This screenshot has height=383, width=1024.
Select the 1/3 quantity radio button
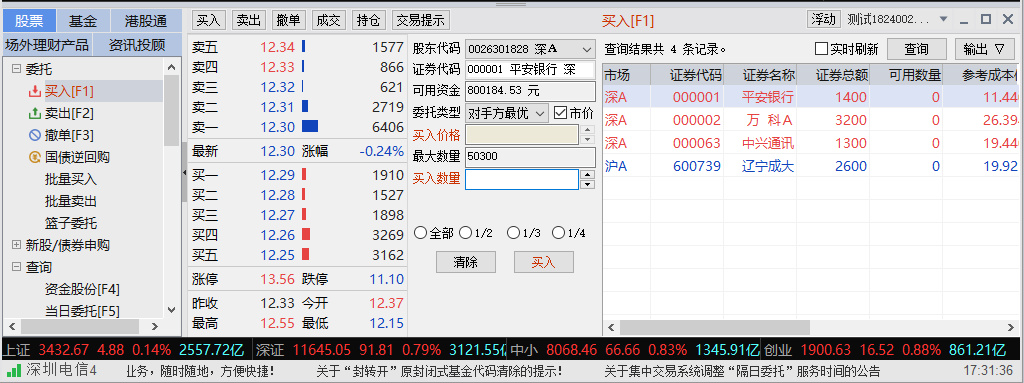pos(513,233)
